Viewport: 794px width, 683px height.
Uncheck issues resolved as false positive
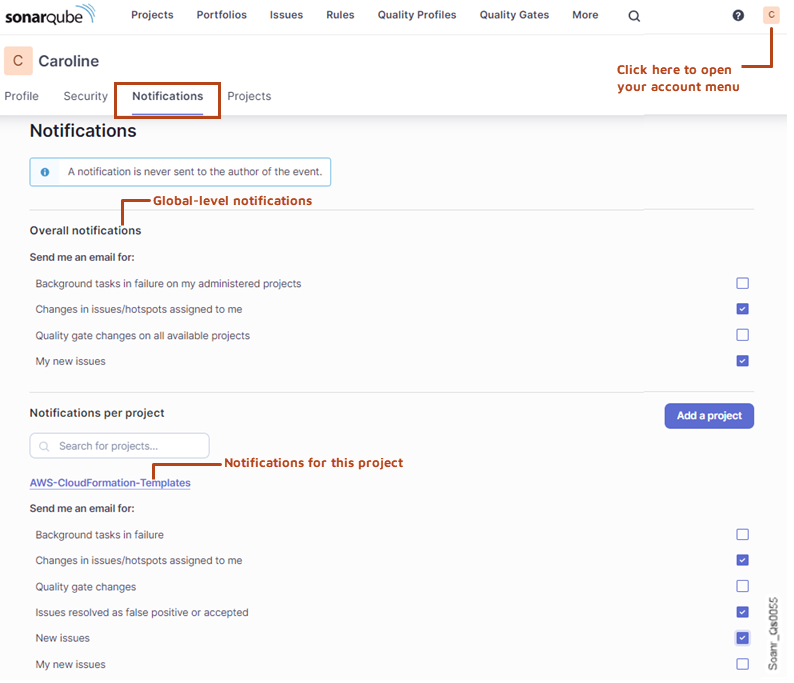pos(742,612)
